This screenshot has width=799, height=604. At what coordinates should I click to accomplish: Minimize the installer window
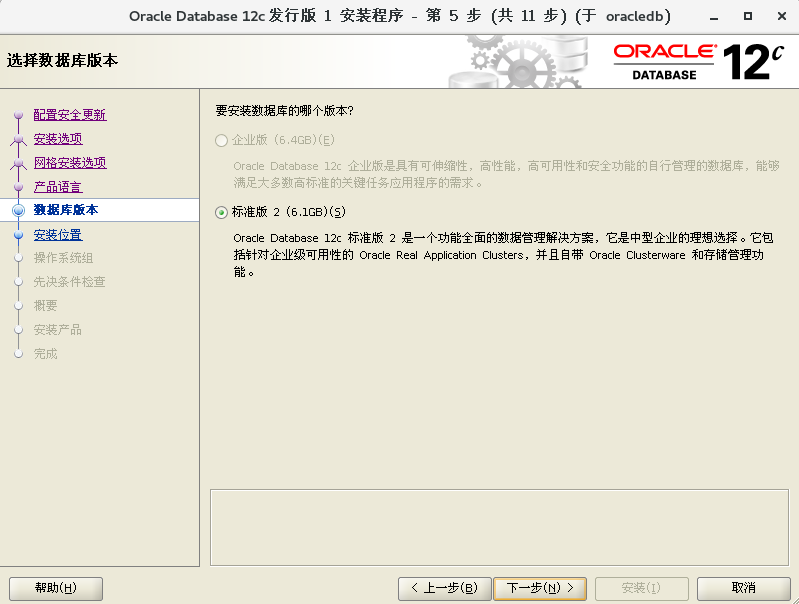tap(714, 17)
